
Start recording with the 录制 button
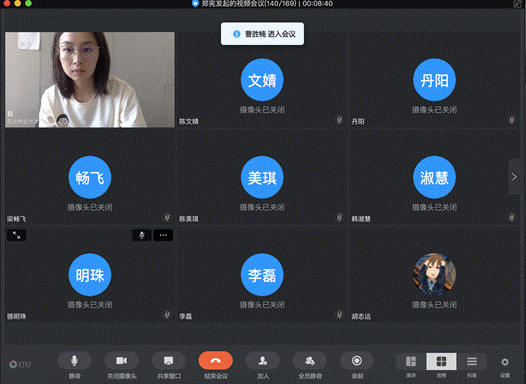coord(357,361)
